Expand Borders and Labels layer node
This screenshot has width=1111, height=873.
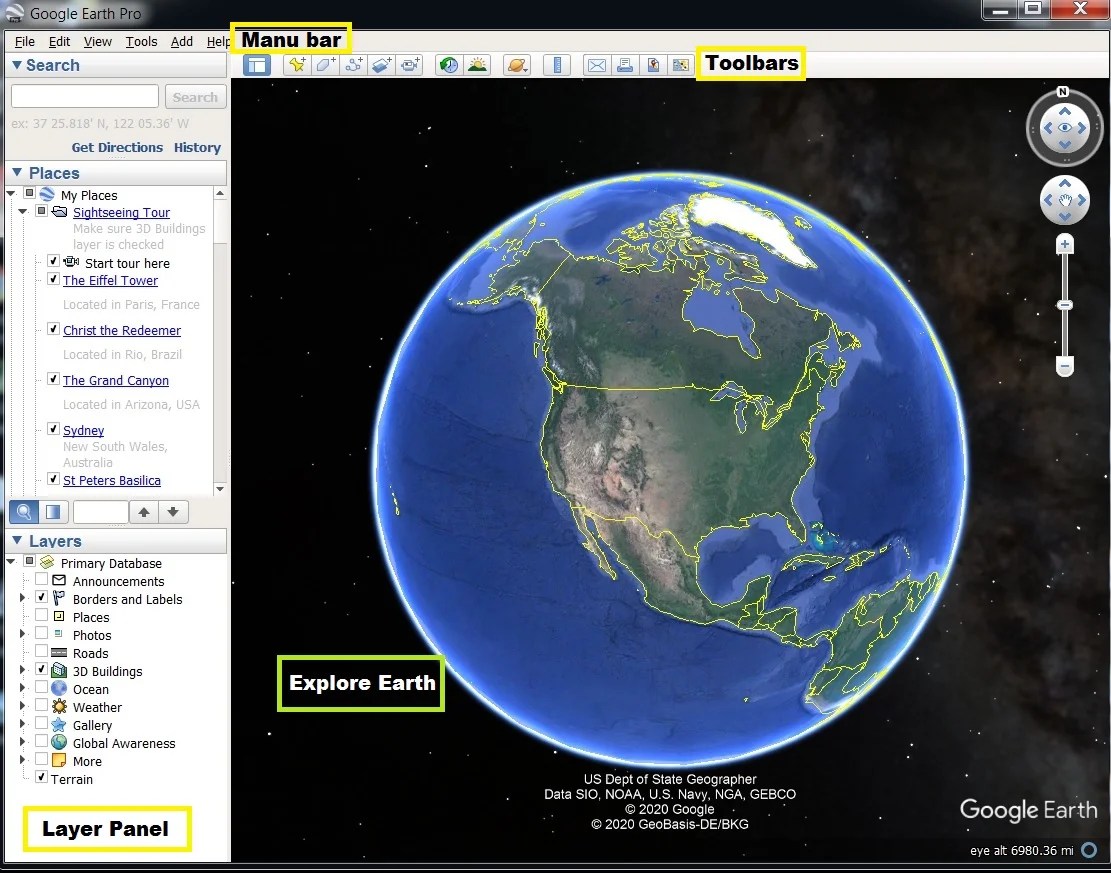click(22, 598)
